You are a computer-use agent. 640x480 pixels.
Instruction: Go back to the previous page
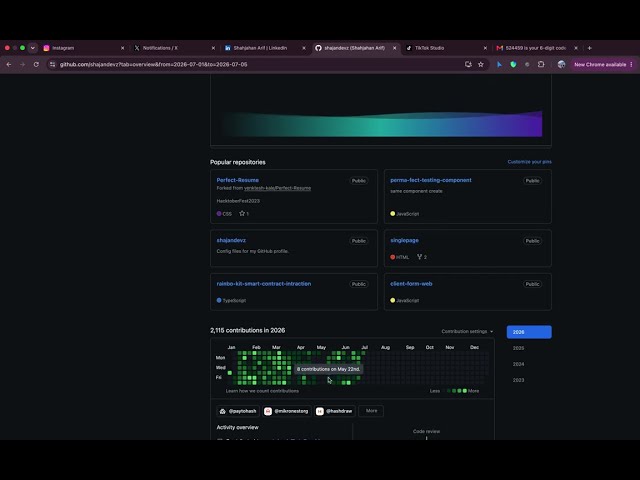pyautogui.click(x=9, y=64)
